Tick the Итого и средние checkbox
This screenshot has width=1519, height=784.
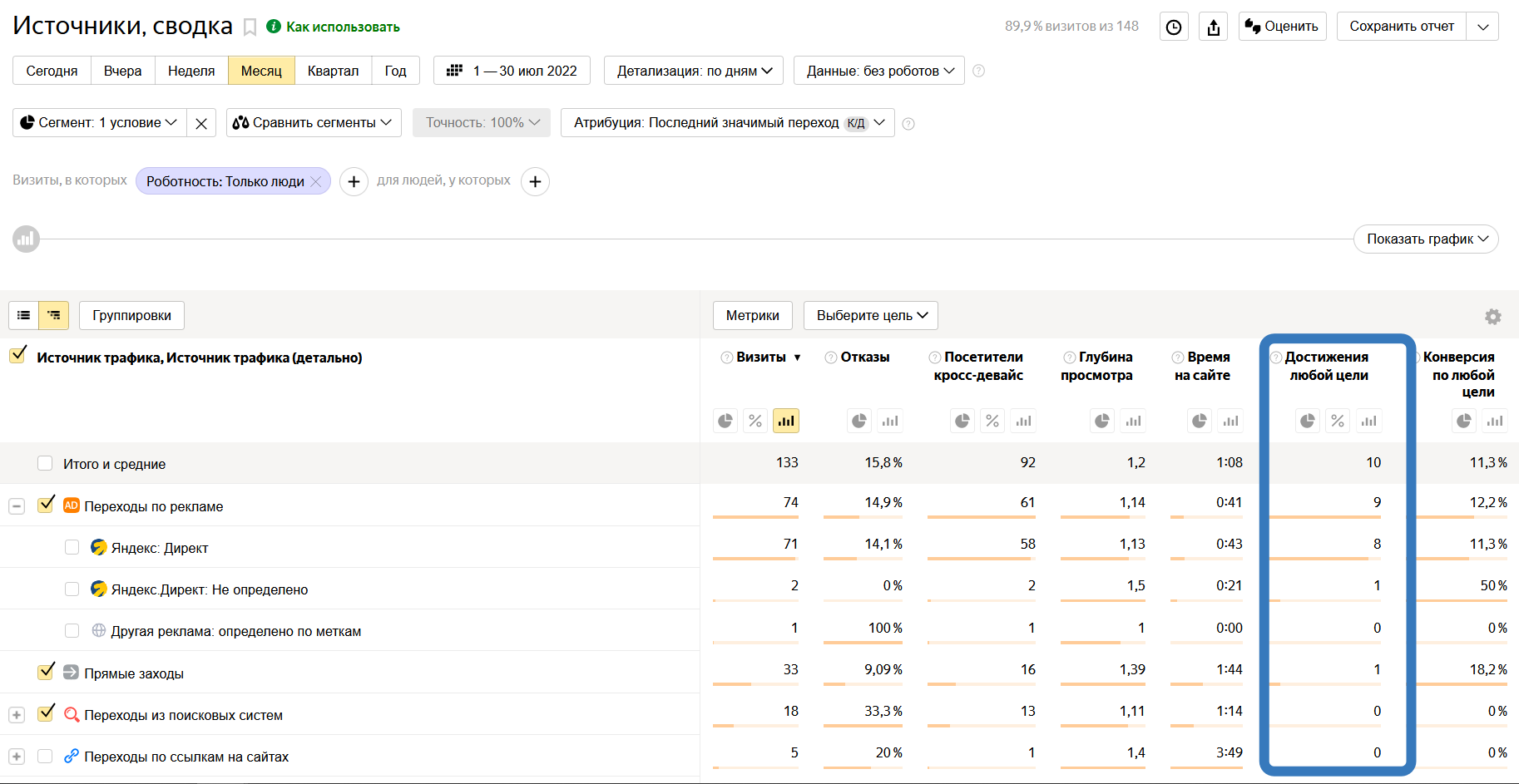point(45,463)
